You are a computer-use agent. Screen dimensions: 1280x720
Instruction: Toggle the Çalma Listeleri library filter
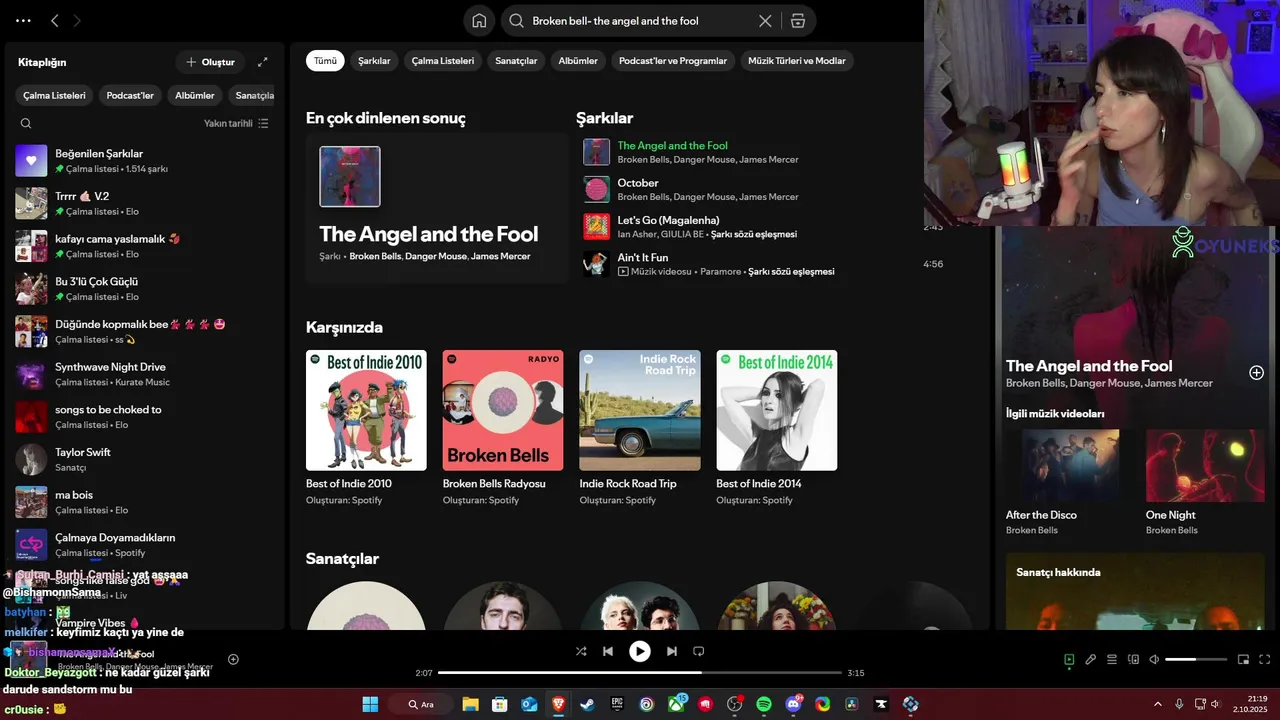point(55,96)
